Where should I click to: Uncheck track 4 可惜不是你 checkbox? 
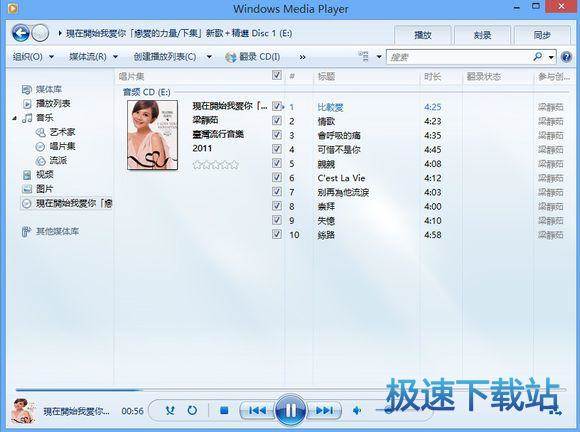click(277, 149)
